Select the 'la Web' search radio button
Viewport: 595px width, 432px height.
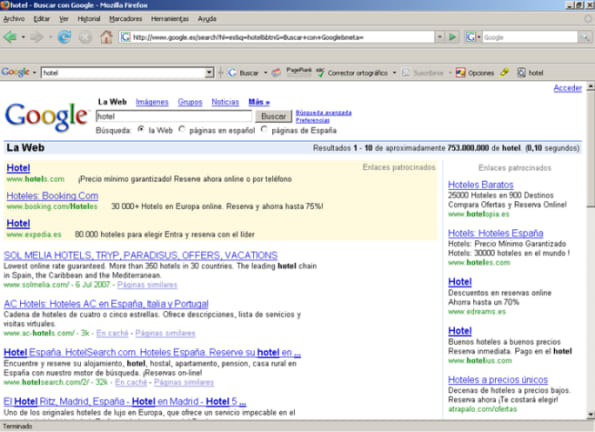click(x=141, y=129)
